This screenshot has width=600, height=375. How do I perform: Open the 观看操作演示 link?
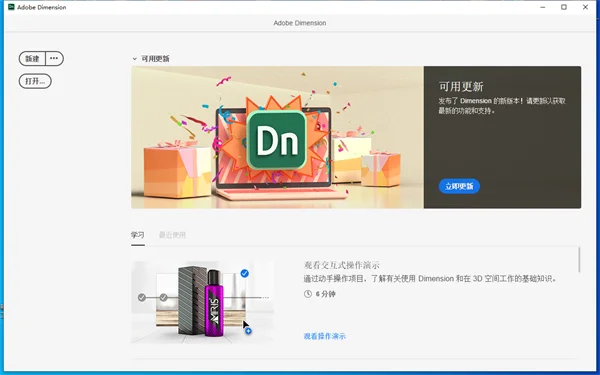point(324,336)
